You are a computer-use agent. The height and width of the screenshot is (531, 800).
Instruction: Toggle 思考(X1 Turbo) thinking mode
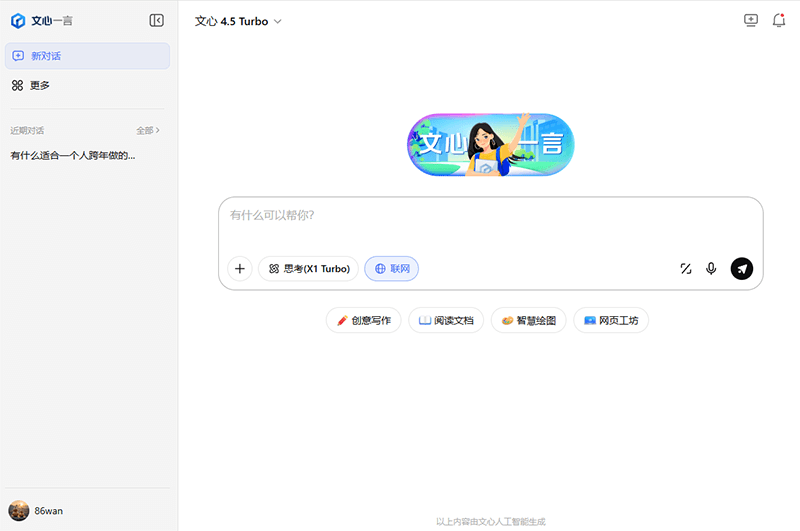[x=308, y=268]
